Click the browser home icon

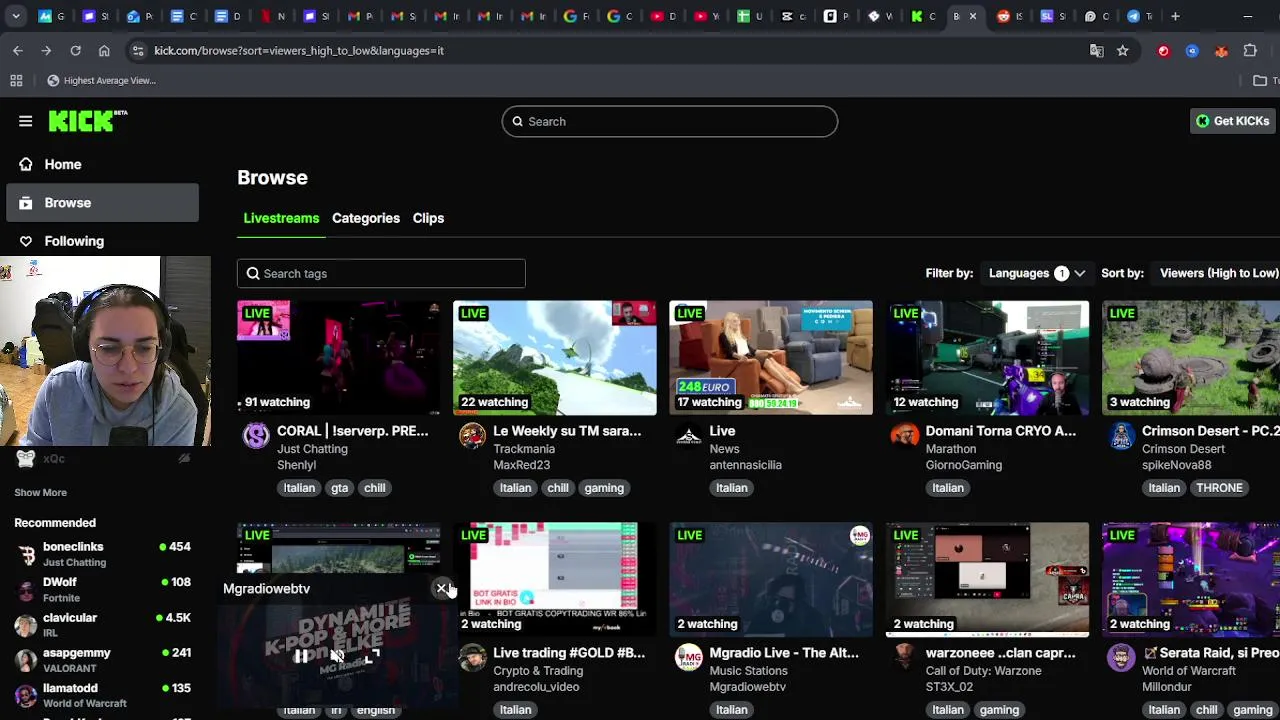(104, 50)
